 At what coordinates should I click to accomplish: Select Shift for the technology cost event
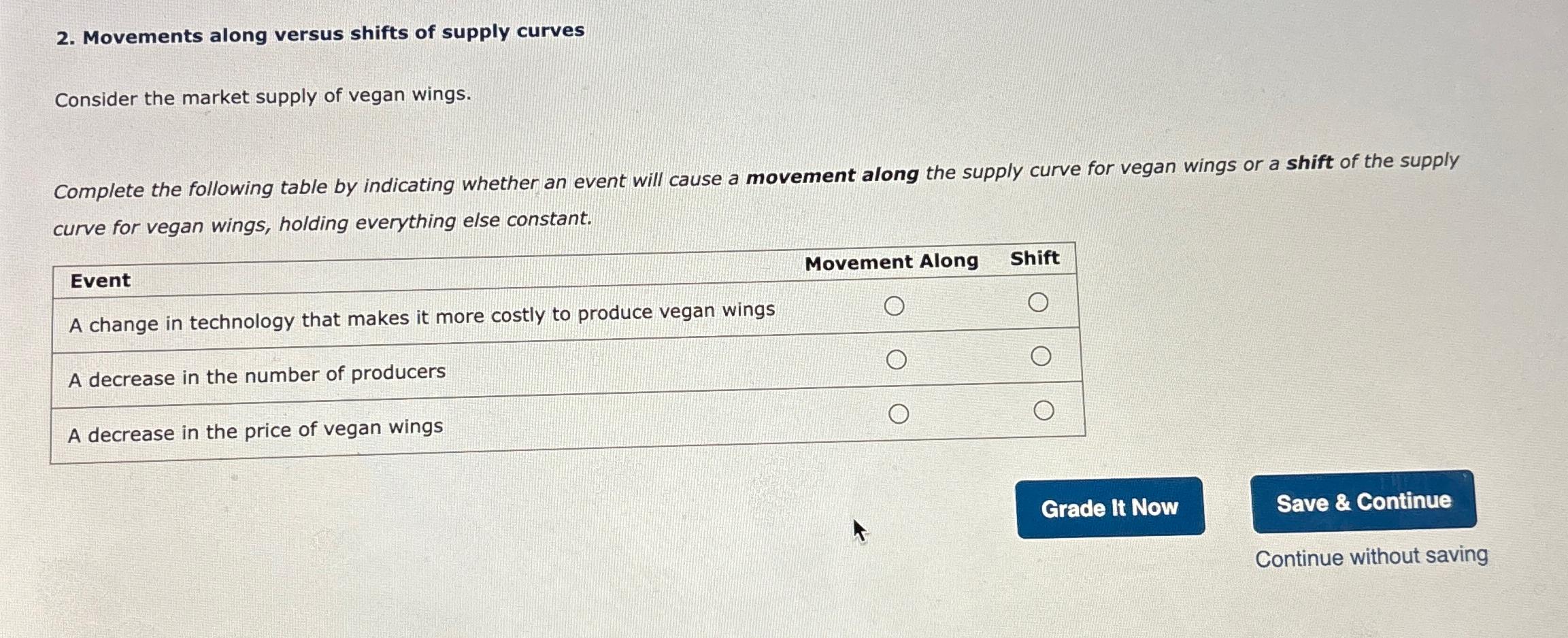(x=1039, y=303)
